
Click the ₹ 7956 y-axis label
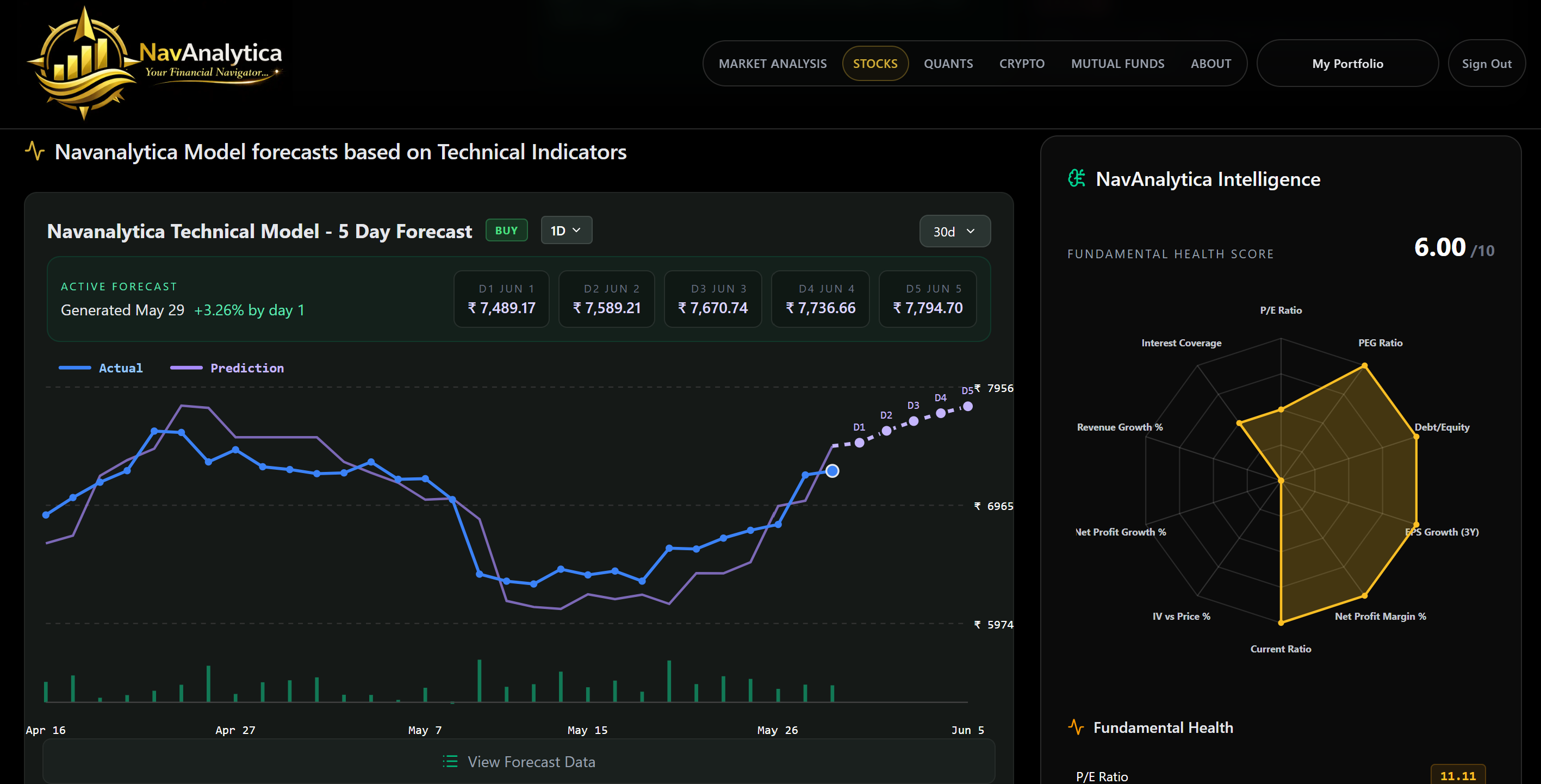[993, 388]
